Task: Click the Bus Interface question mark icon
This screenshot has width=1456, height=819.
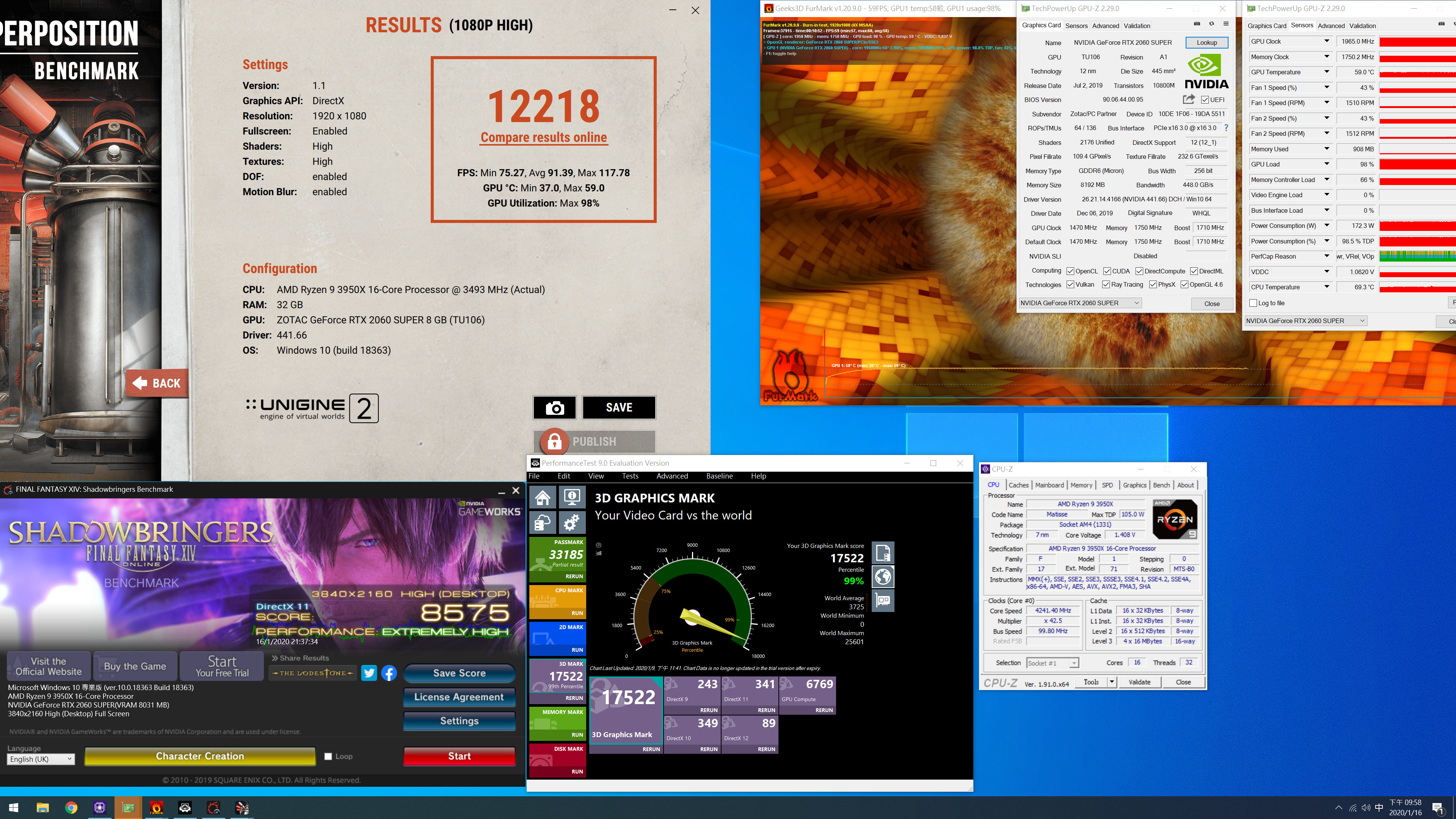Action: [1226, 128]
